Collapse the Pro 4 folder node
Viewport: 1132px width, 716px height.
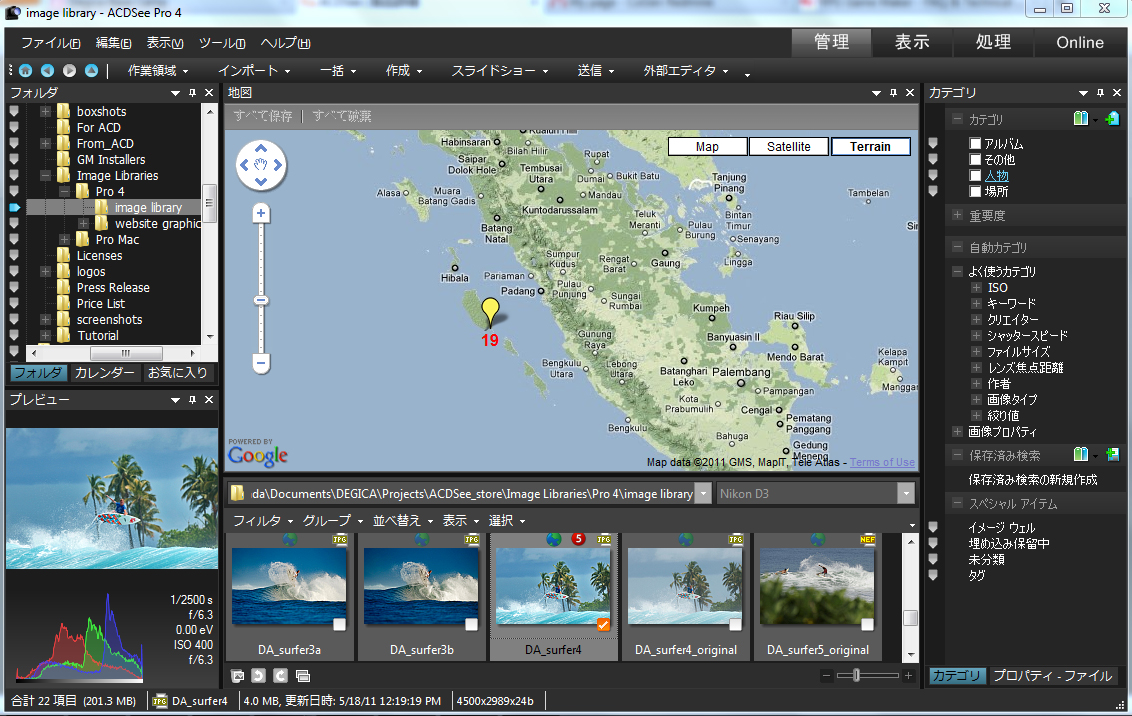tap(64, 192)
